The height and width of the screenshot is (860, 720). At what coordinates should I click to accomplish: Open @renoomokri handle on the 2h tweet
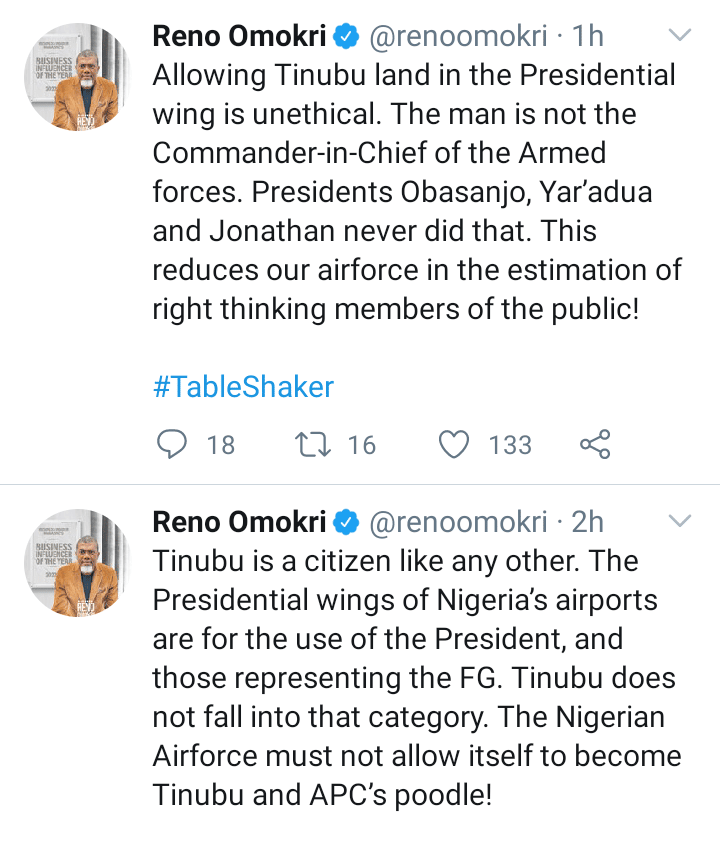(x=459, y=522)
